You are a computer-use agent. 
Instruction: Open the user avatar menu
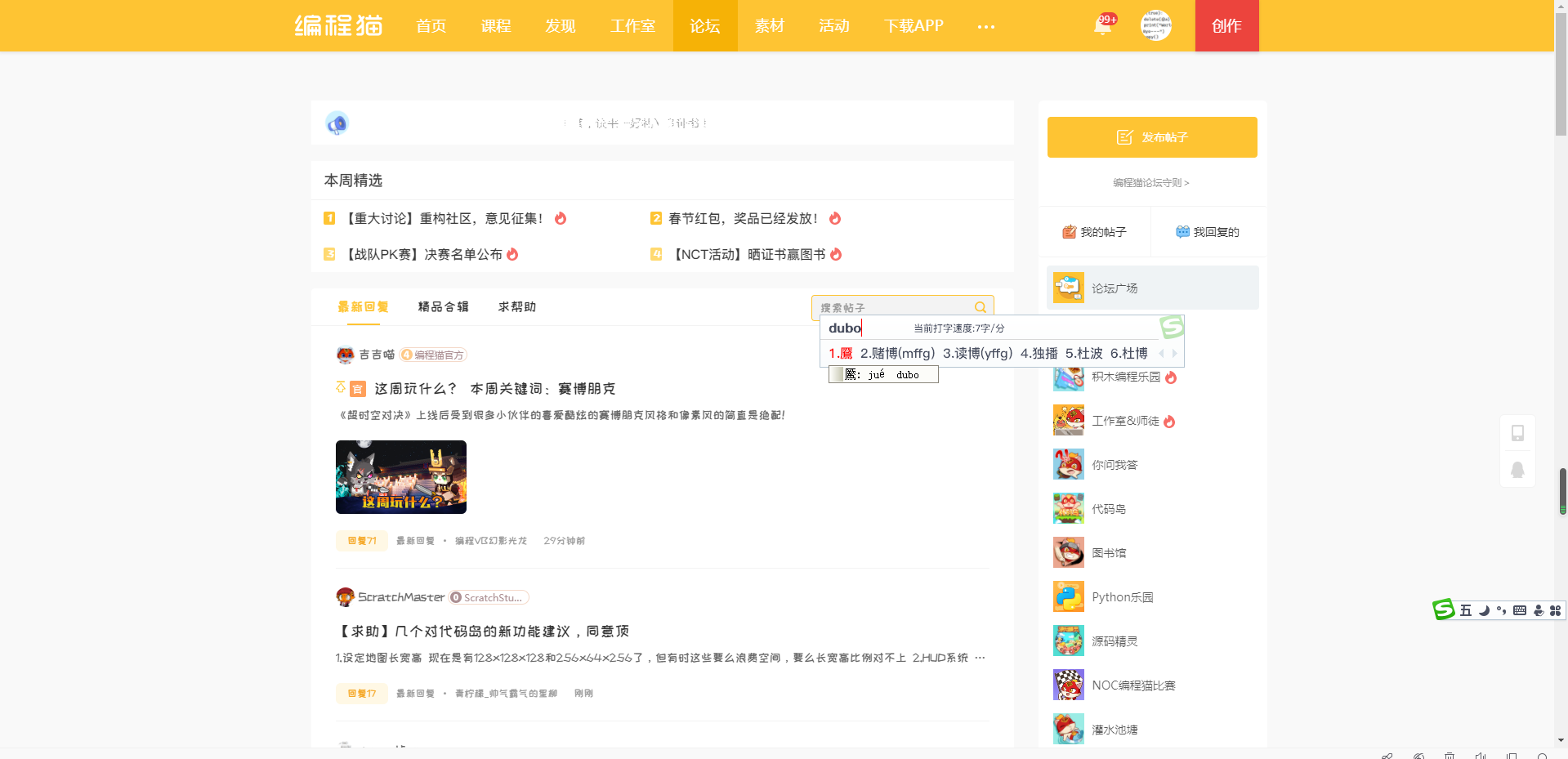pyautogui.click(x=1155, y=25)
